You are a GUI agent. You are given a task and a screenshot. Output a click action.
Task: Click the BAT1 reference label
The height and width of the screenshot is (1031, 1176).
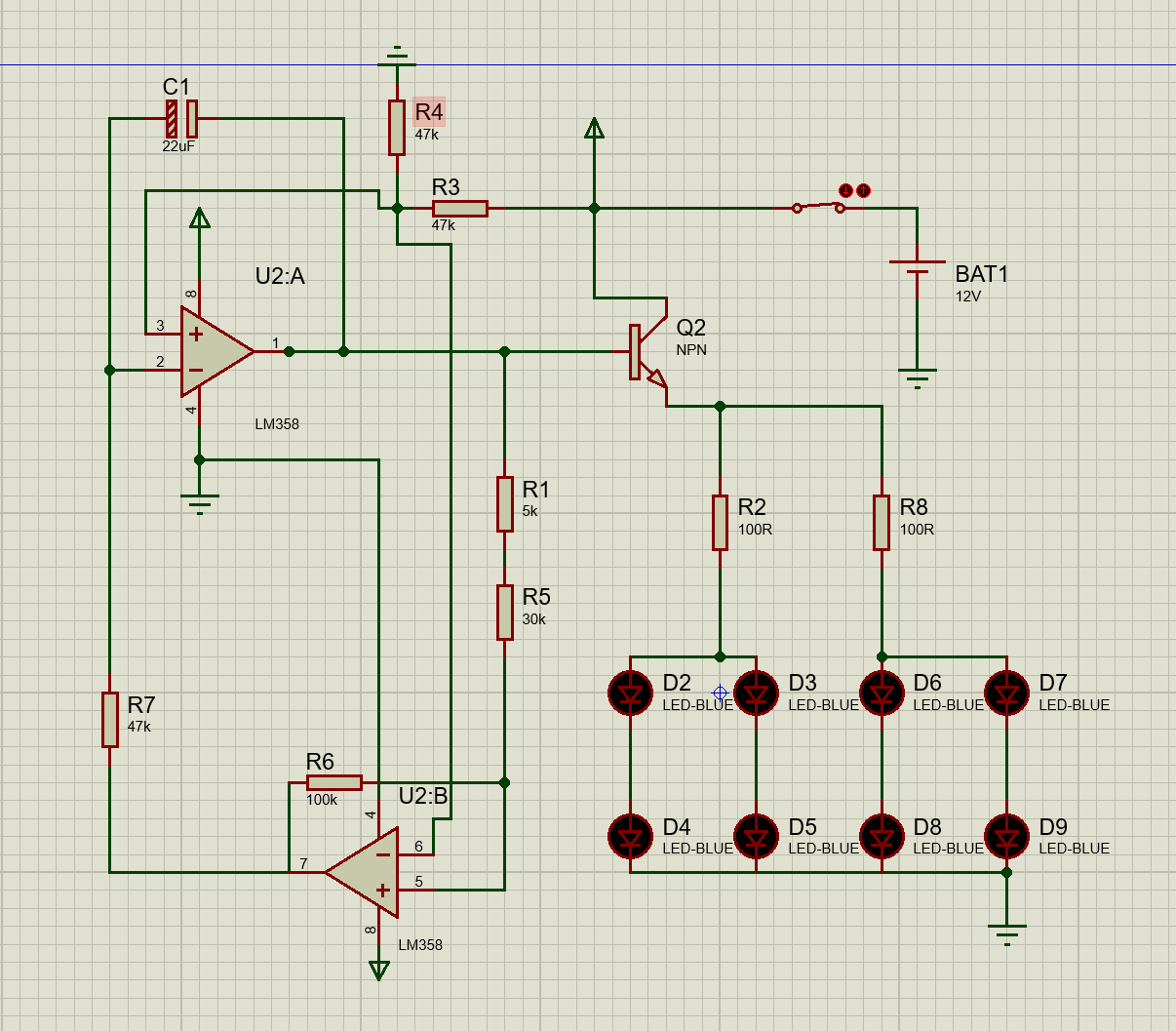coord(981,274)
